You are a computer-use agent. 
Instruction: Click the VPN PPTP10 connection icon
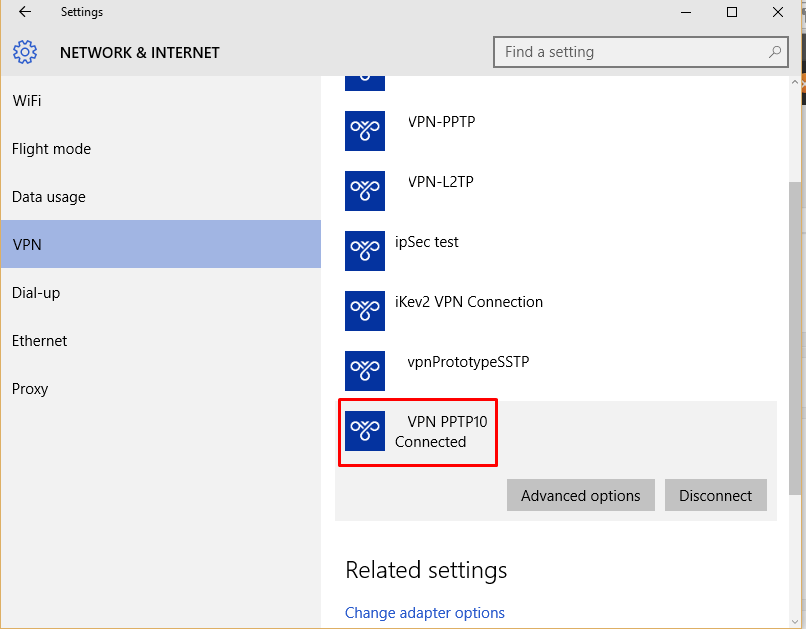pyautogui.click(x=365, y=431)
